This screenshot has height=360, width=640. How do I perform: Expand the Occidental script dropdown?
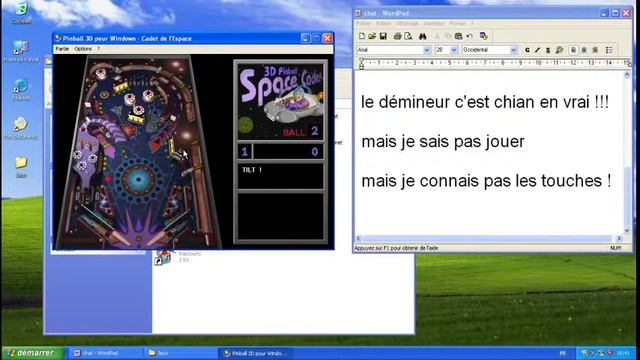(x=513, y=50)
